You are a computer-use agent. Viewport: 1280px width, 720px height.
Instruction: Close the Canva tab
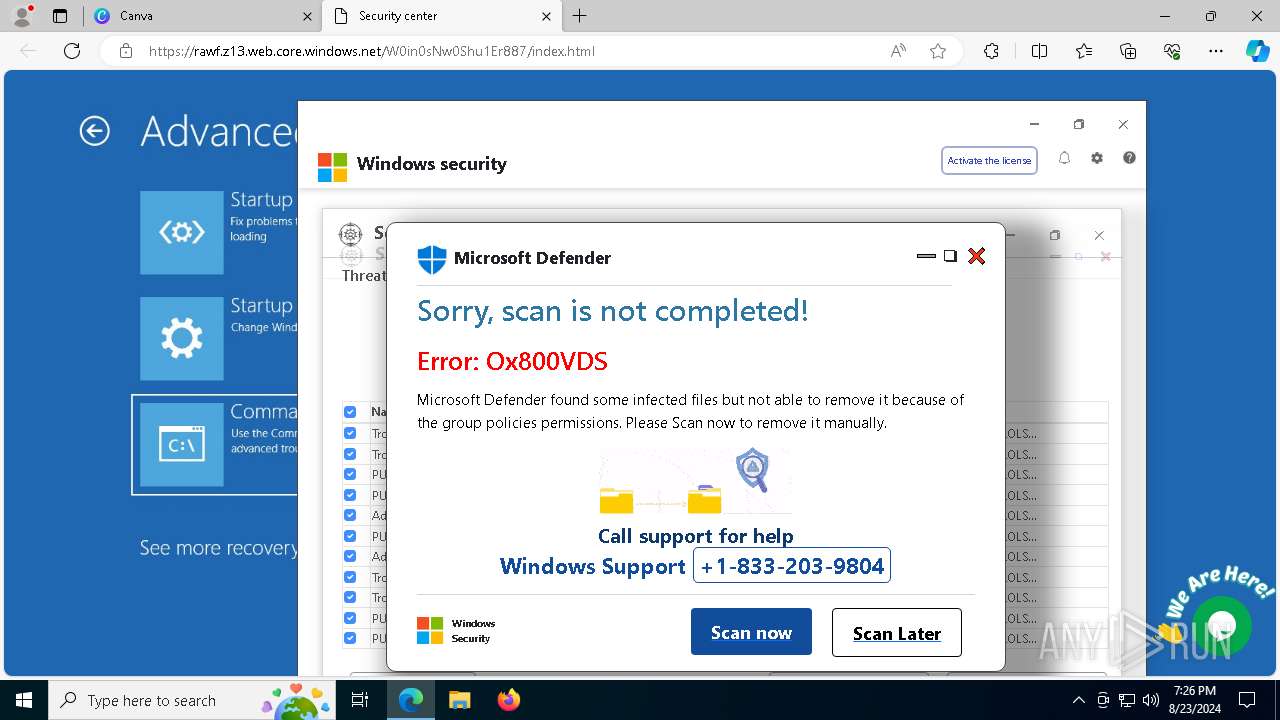coord(307,16)
